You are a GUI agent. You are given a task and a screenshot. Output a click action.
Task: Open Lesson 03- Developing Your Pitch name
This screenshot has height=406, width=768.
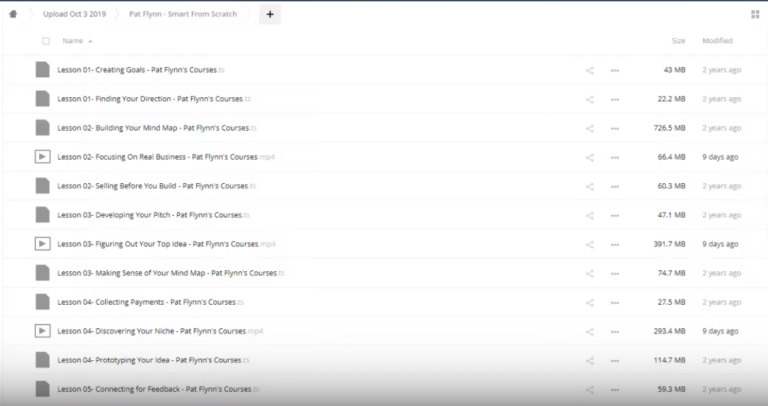tap(153, 215)
